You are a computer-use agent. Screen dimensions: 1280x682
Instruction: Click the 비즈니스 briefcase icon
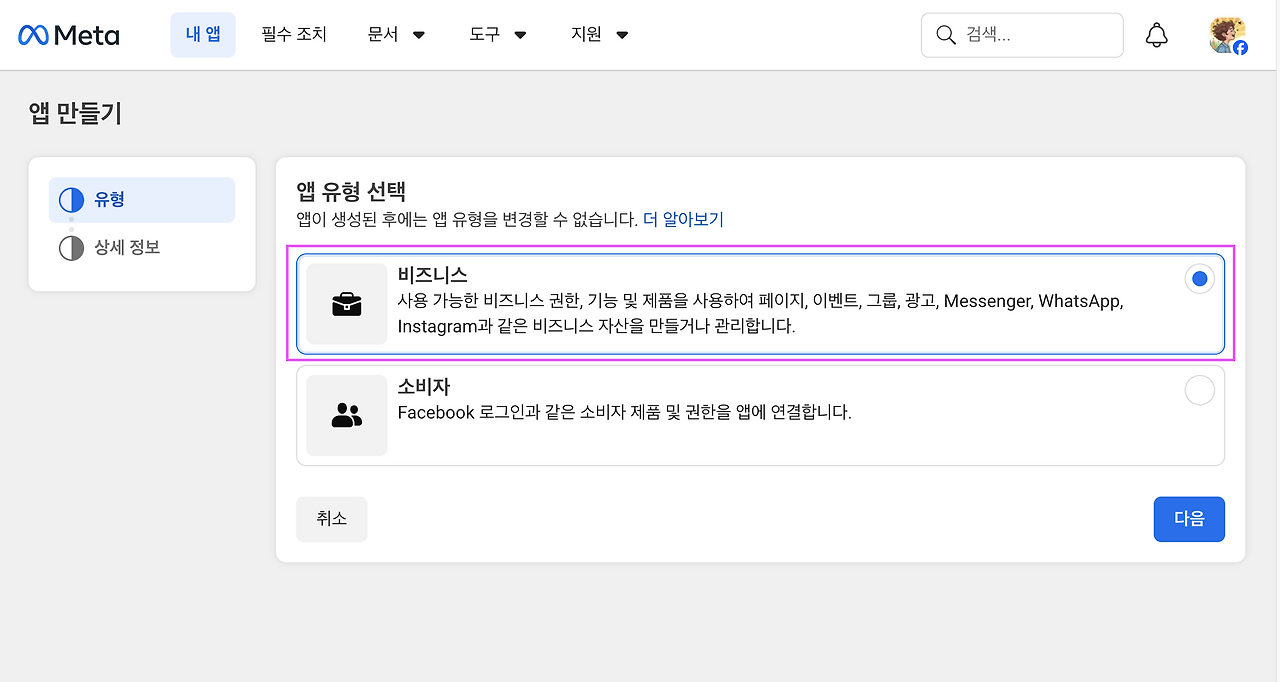[x=347, y=304]
